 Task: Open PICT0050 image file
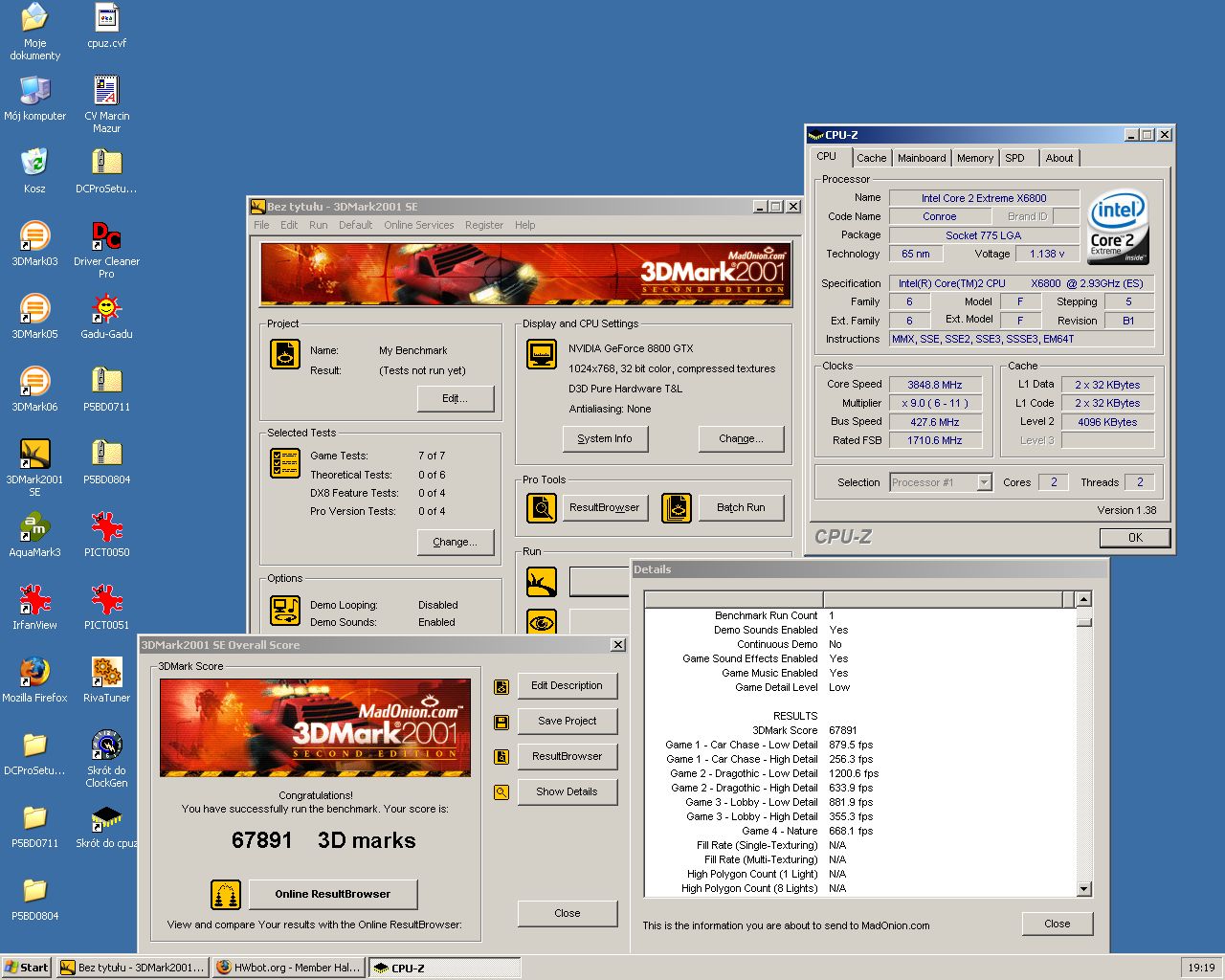tap(106, 534)
